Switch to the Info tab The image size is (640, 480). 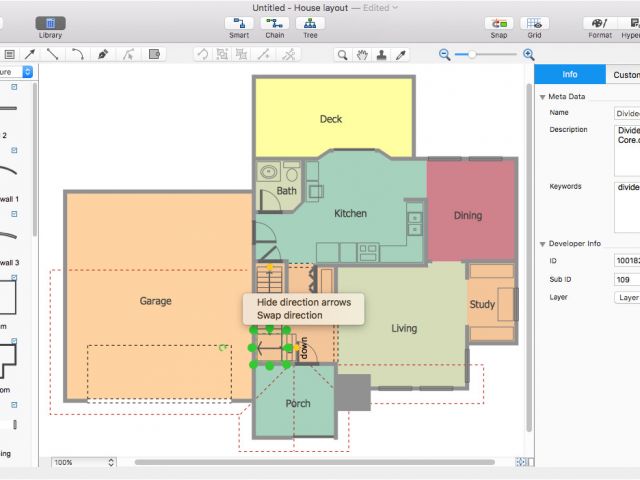570,75
